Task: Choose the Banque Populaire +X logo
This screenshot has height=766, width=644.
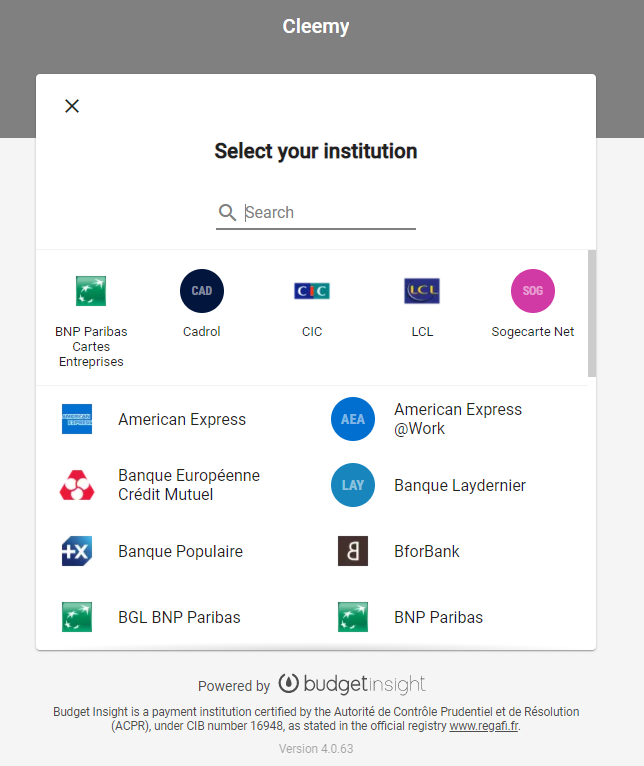Action: 77,551
